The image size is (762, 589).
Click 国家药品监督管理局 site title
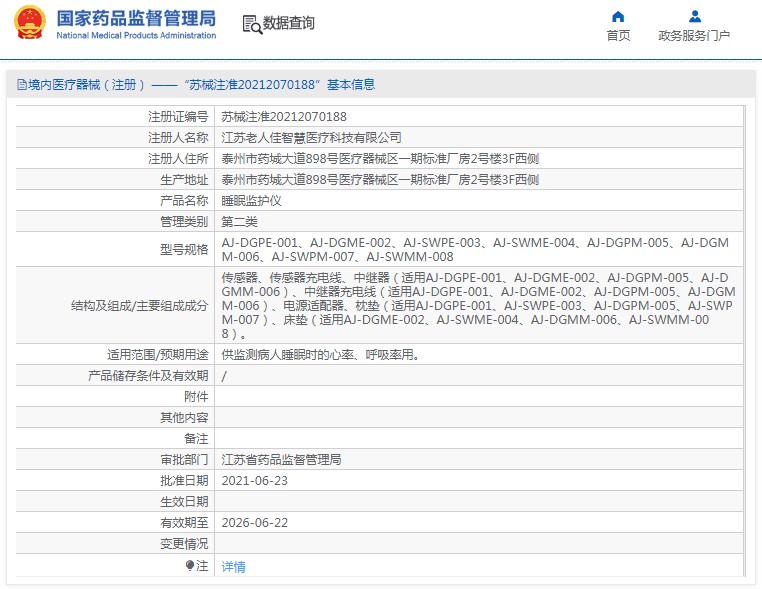[x=136, y=18]
